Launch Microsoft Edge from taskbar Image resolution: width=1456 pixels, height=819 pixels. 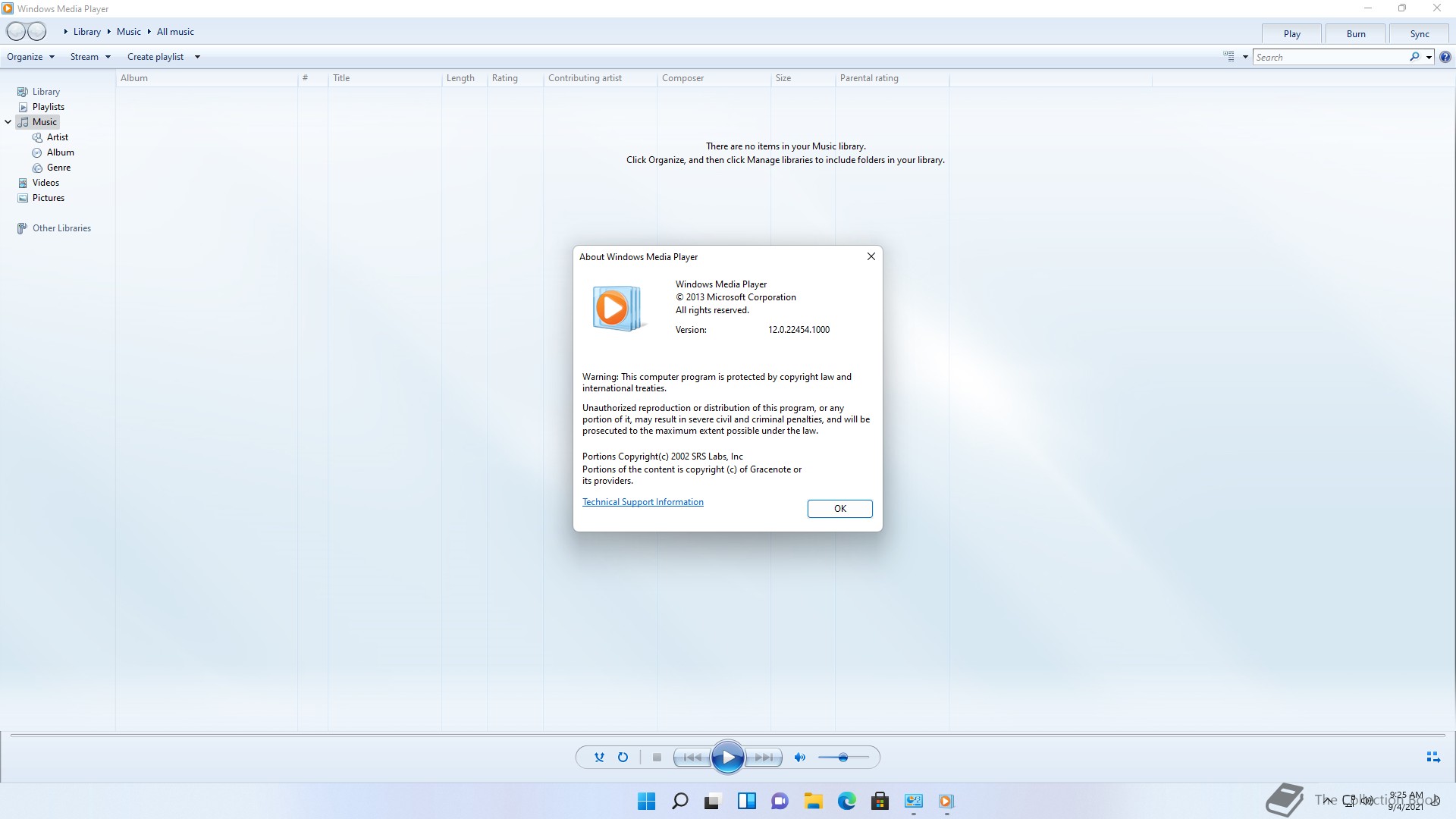click(x=846, y=801)
